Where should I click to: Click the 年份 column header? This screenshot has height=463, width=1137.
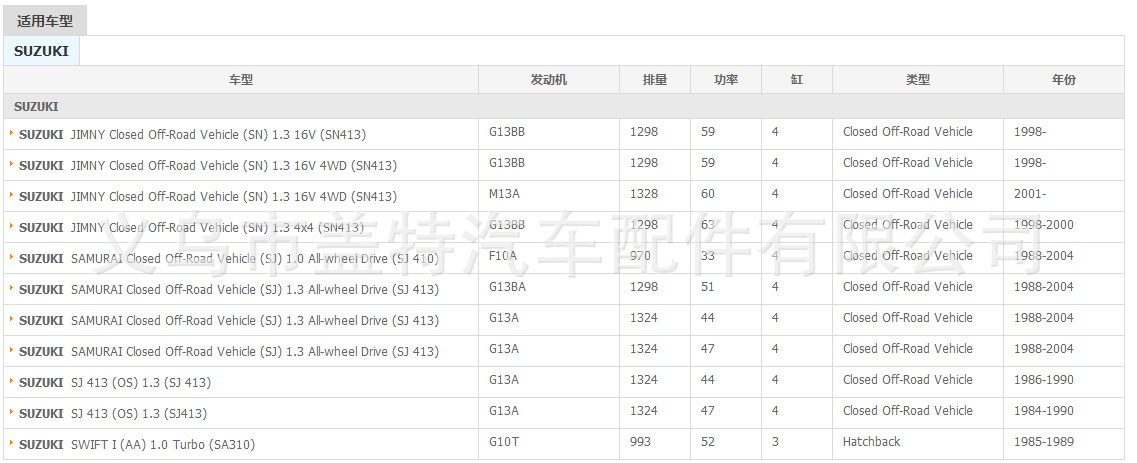tap(1064, 80)
